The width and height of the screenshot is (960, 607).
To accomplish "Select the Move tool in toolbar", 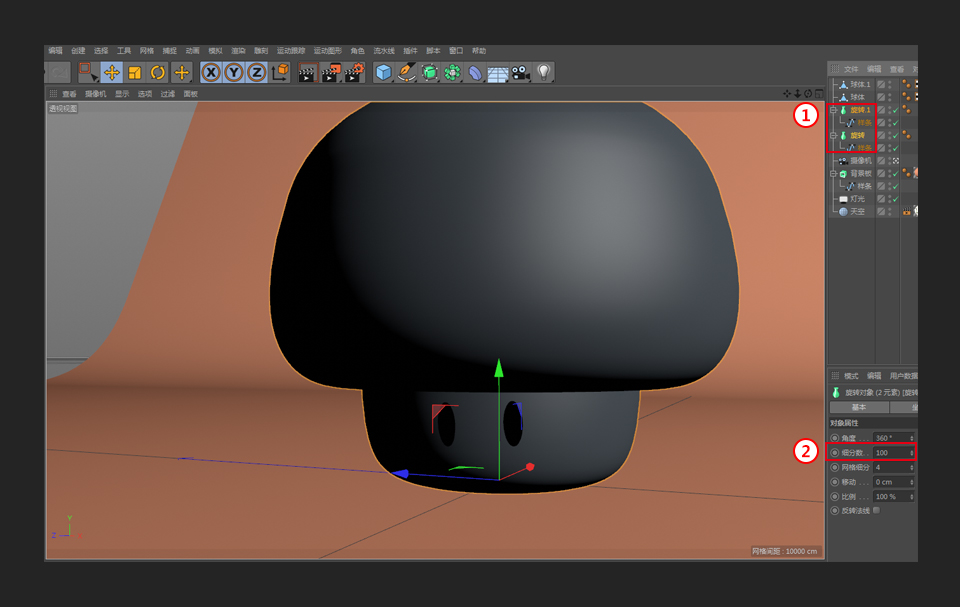I will tap(111, 72).
